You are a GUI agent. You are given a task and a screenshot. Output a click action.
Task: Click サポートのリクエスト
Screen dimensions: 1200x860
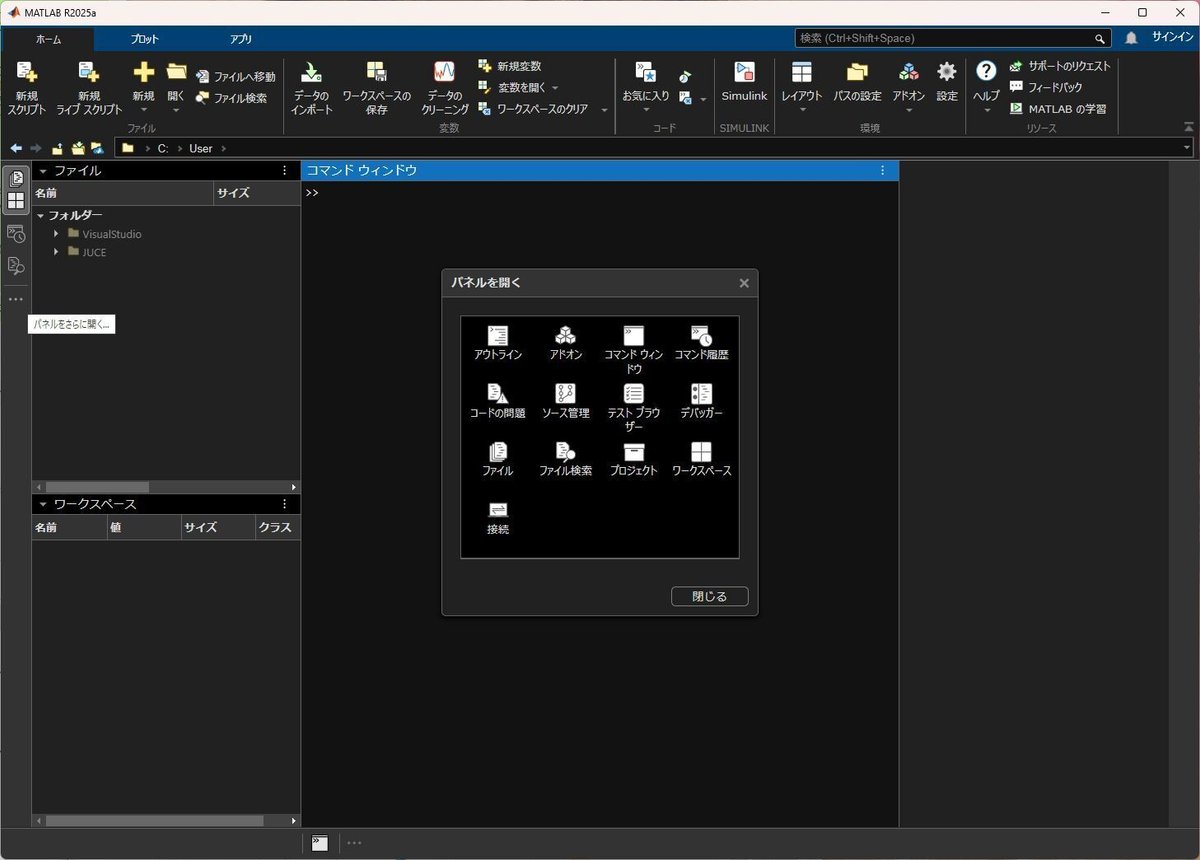[1059, 66]
